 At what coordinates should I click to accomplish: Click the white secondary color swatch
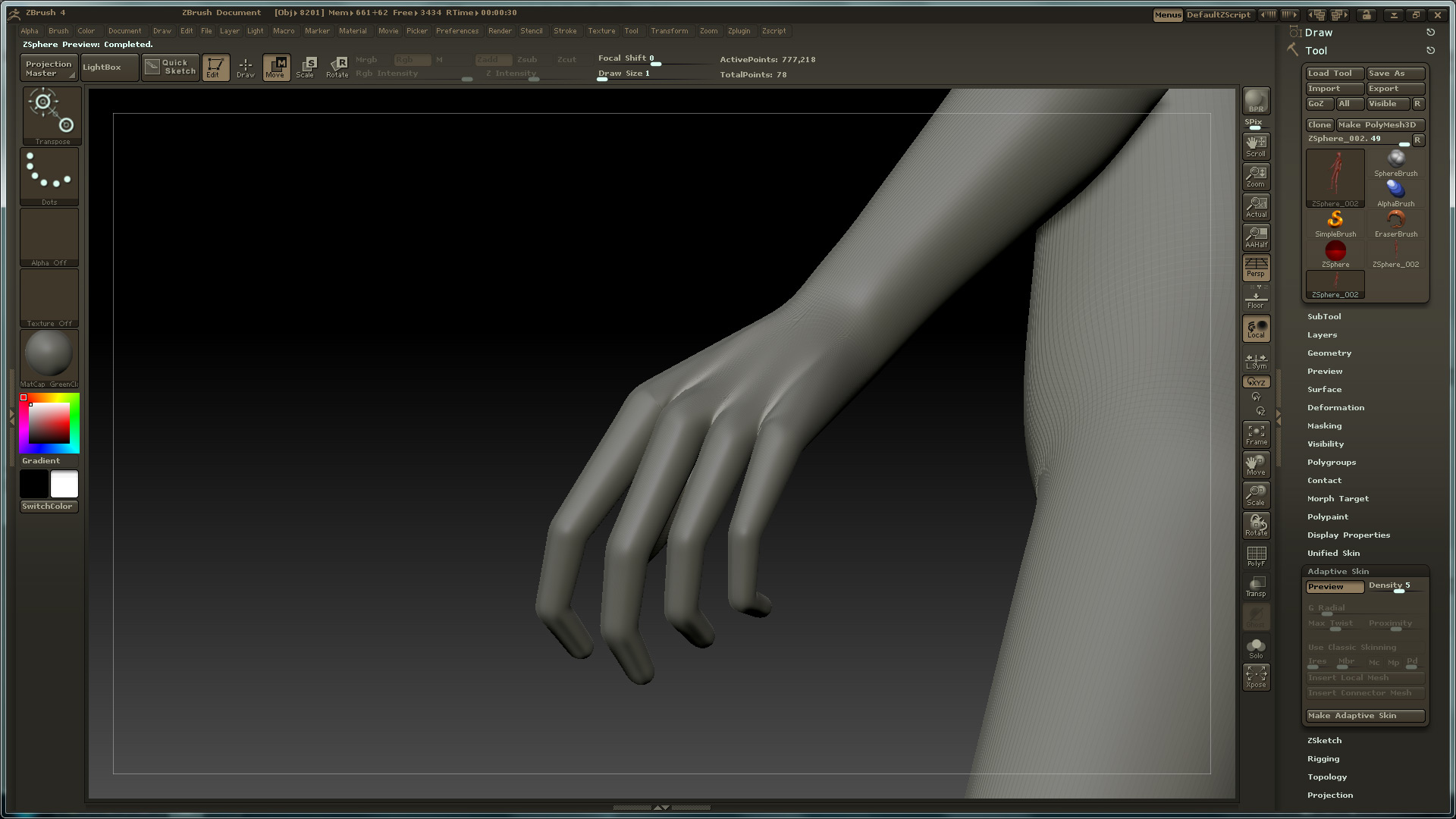tap(64, 484)
